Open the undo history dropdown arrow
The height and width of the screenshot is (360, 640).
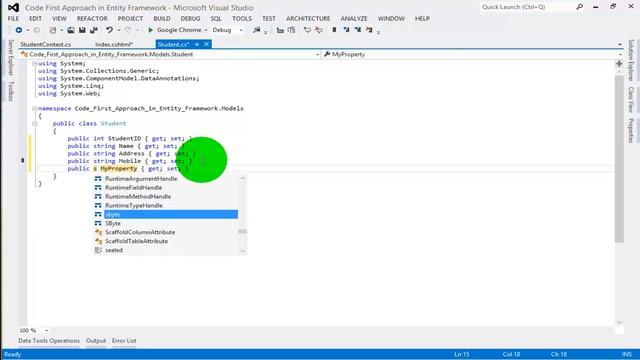[118, 30]
